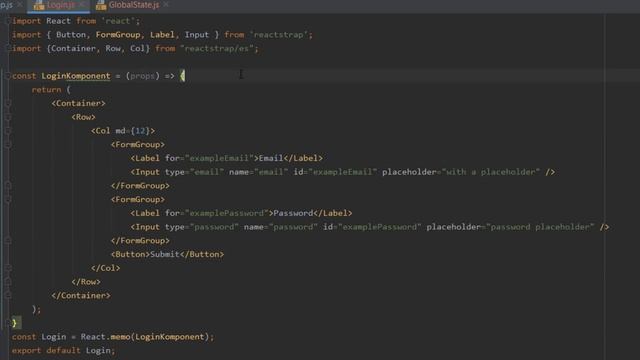Click the fold end marker beside </Container>
The image size is (640, 360).
[x=8, y=296]
